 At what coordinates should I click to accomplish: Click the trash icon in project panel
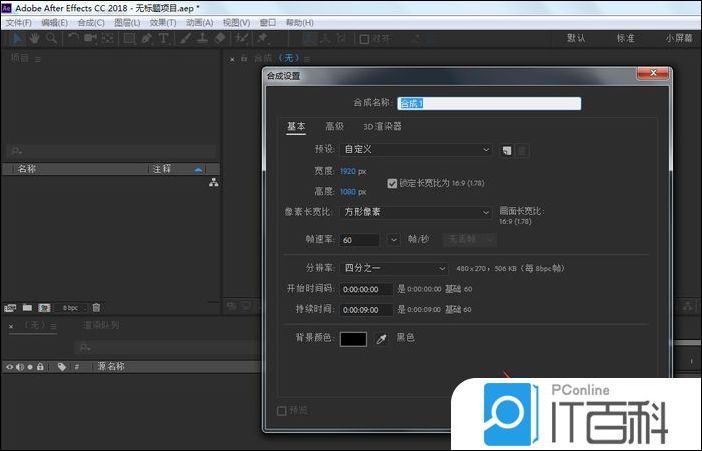[97, 308]
